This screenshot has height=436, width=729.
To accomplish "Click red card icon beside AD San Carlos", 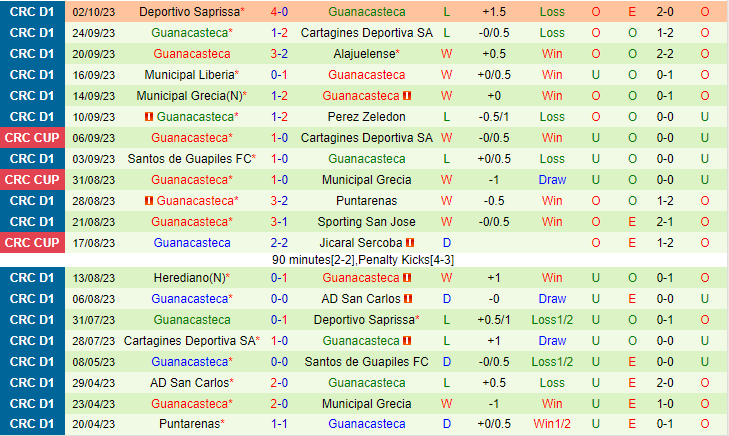I will 408,299.
